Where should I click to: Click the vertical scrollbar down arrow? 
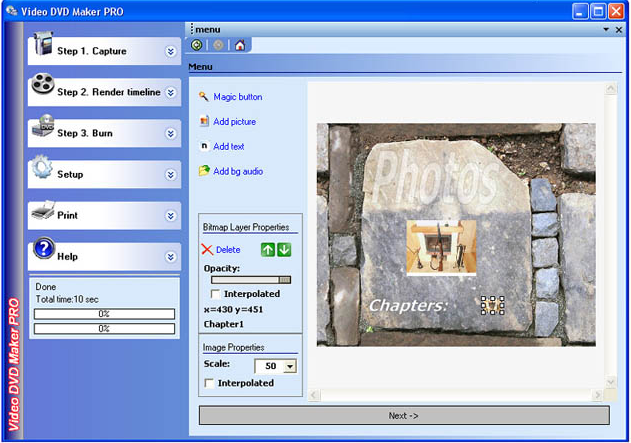coord(610,382)
